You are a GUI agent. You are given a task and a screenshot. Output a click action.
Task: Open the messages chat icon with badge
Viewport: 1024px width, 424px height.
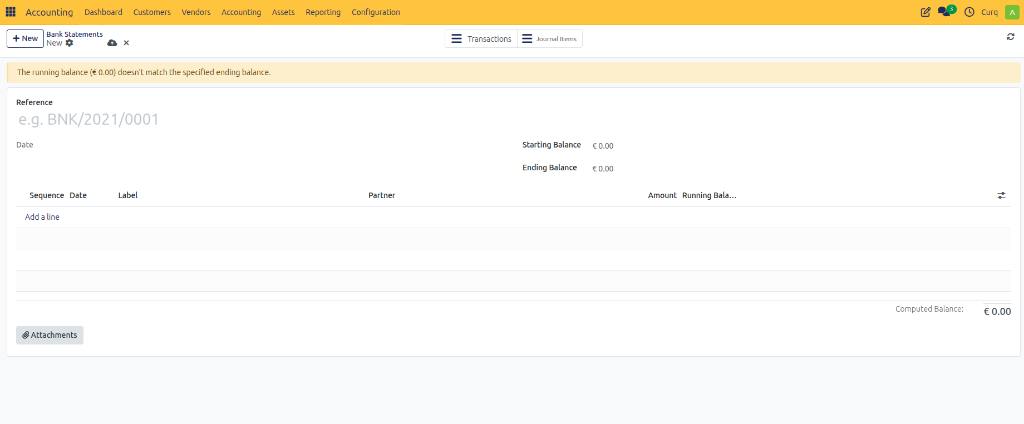click(x=946, y=11)
